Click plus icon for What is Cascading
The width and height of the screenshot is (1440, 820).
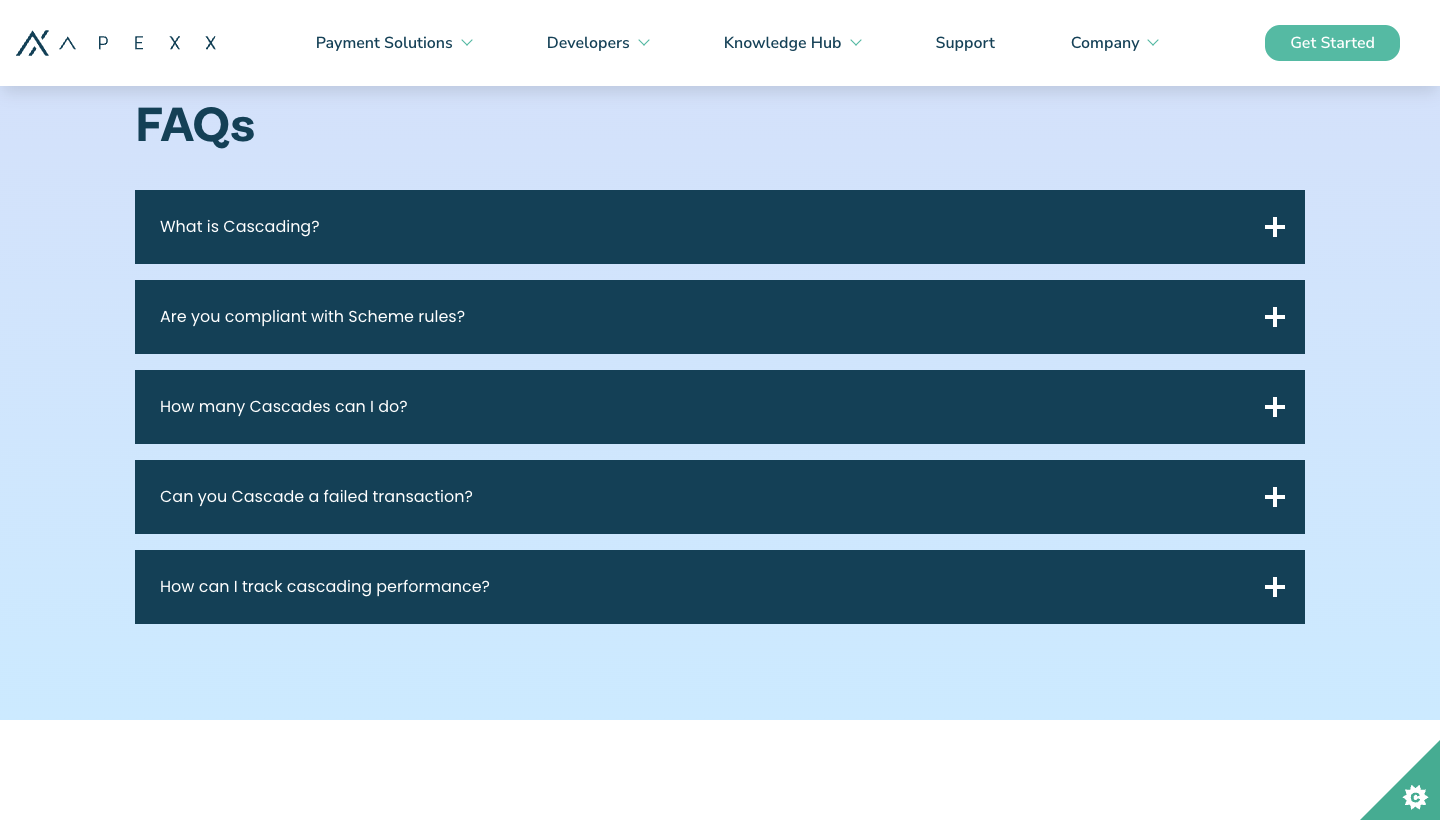(1274, 227)
